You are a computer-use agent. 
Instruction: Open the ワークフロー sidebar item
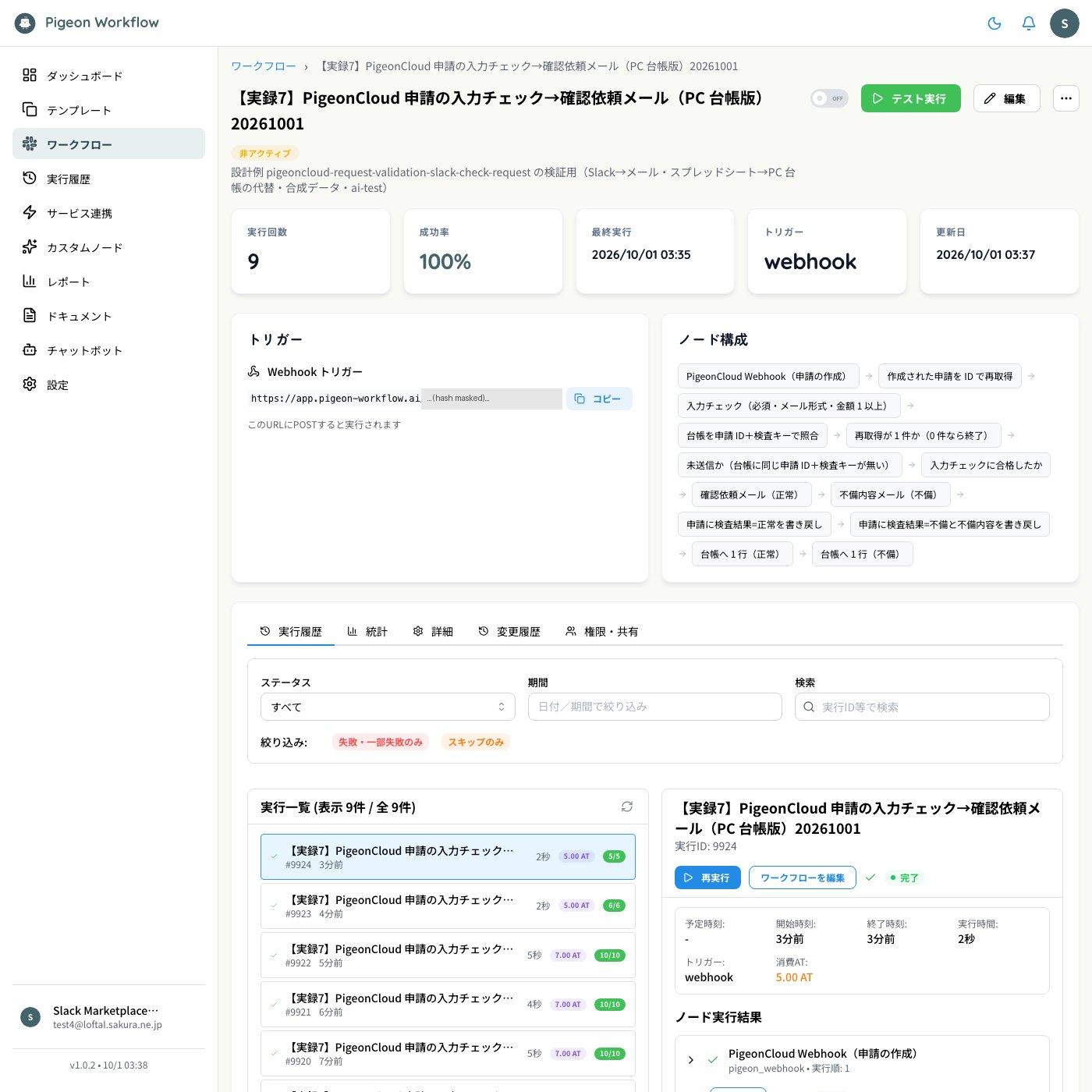pos(108,144)
